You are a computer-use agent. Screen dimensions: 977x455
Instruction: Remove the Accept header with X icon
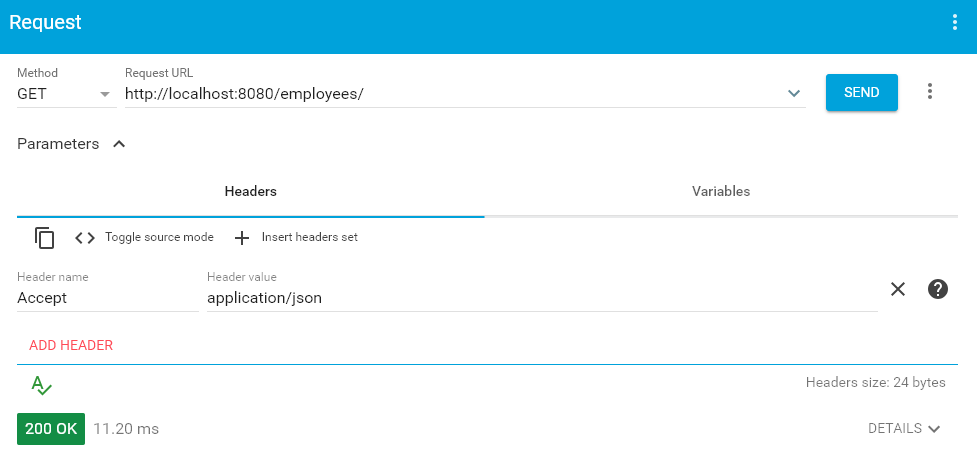[x=898, y=289]
